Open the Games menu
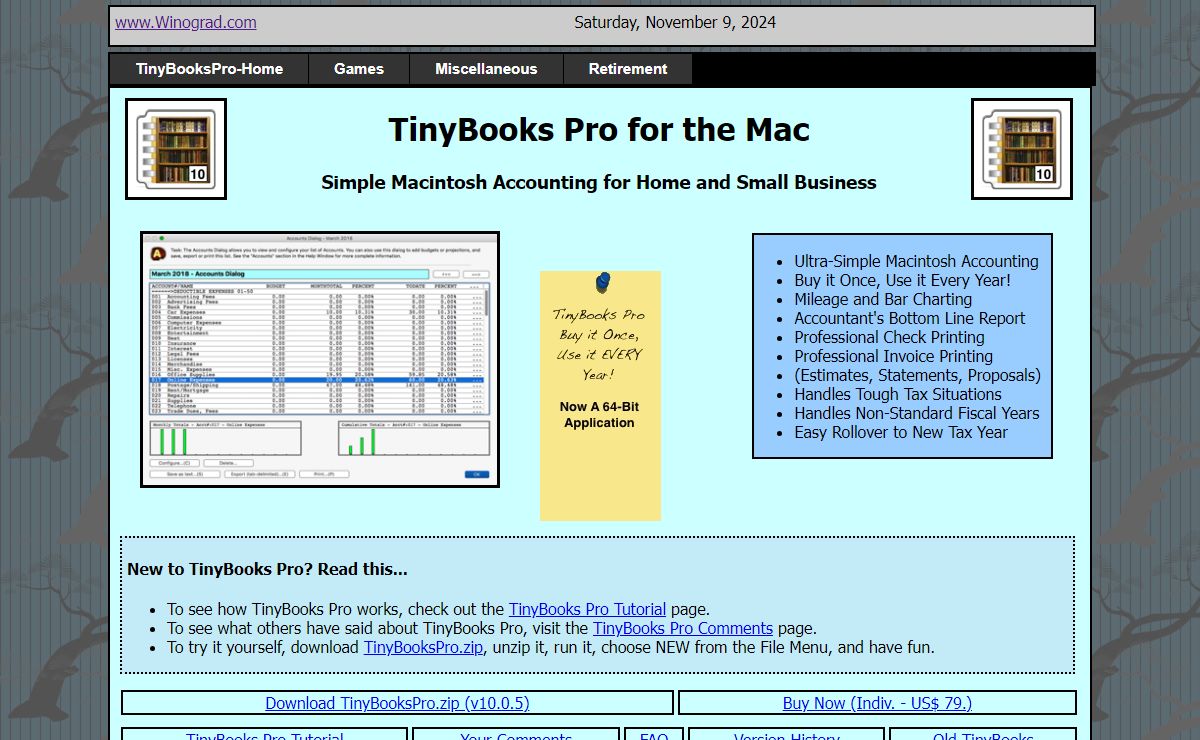 click(x=359, y=69)
